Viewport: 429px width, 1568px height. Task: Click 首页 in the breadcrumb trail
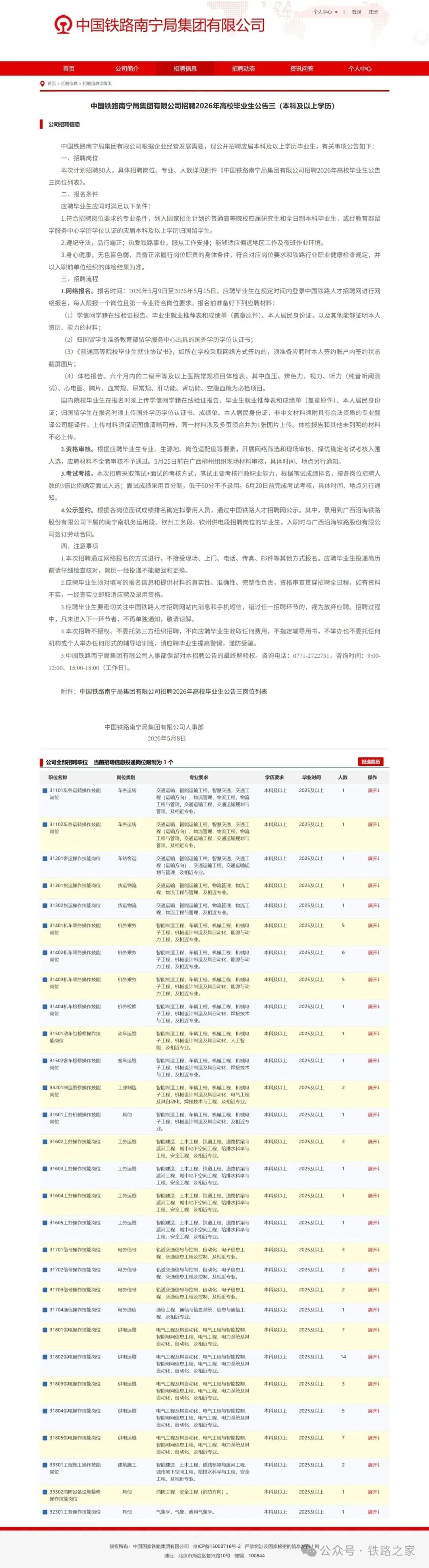coord(51,83)
